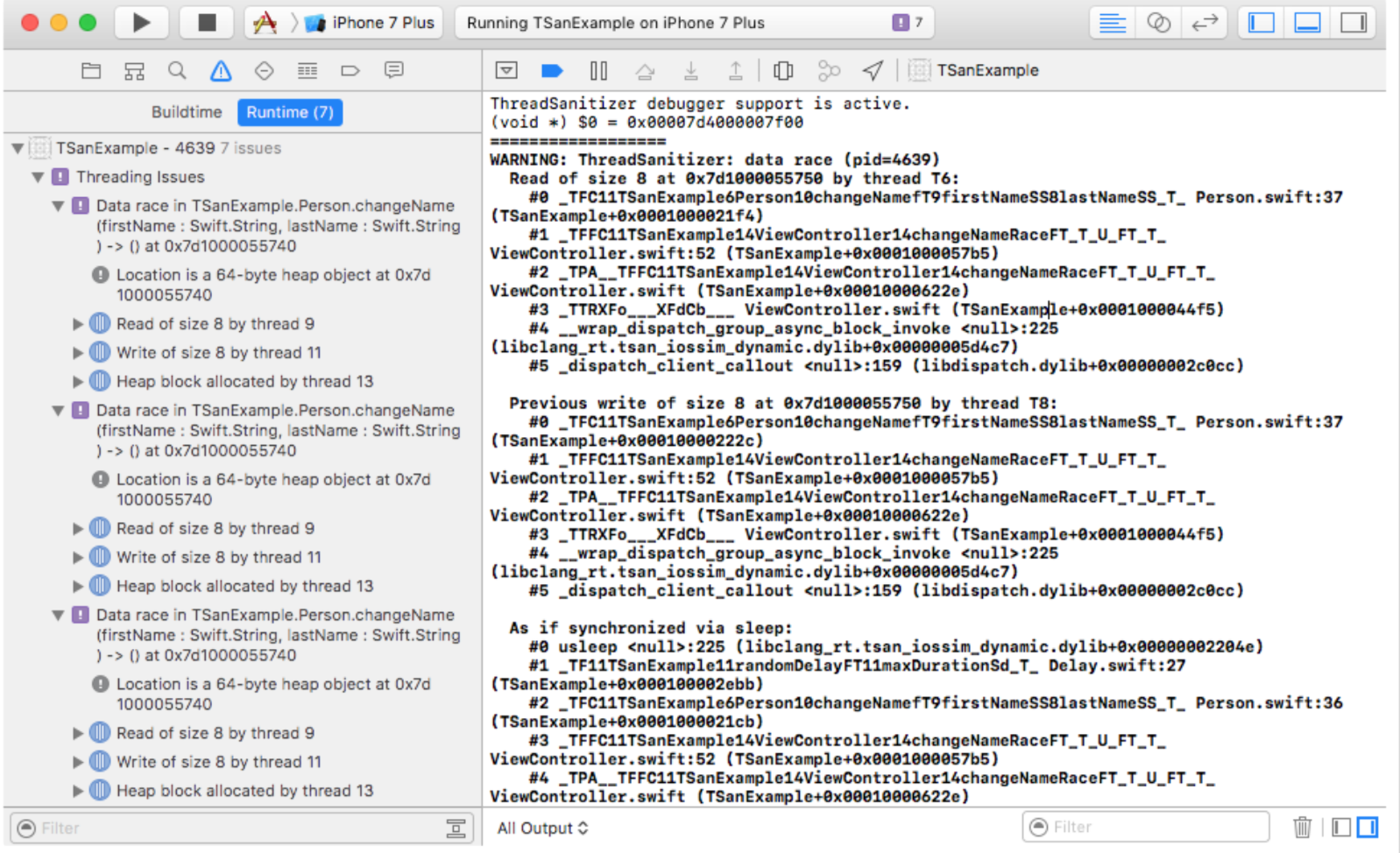Switch to the Buildtime issues tab
This screenshot has height=853, width=1400.
pyautogui.click(x=187, y=112)
